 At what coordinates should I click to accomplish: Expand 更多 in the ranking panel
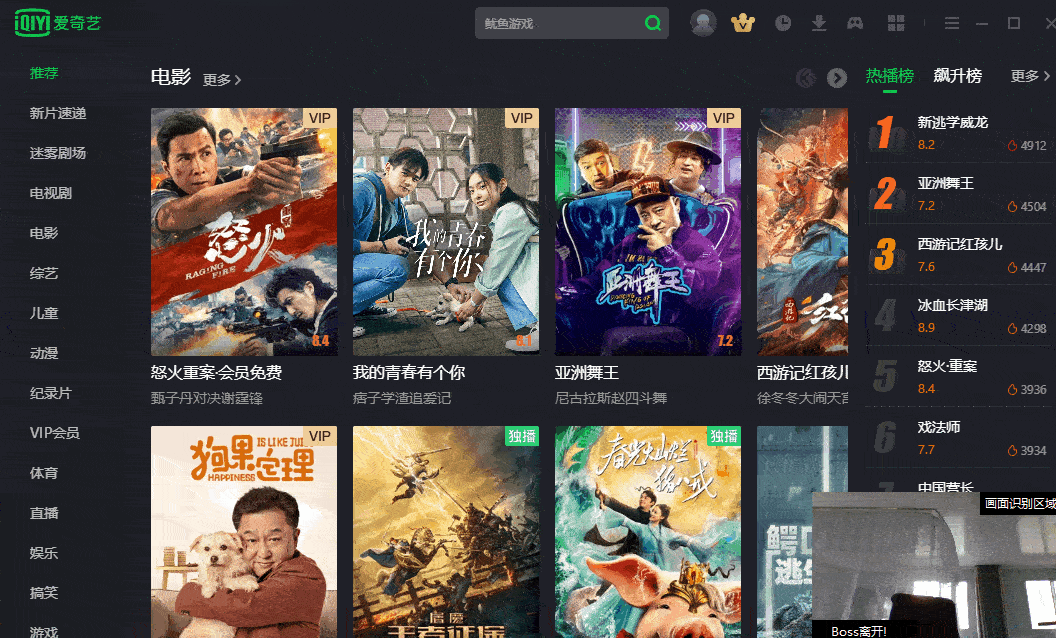pos(1030,76)
